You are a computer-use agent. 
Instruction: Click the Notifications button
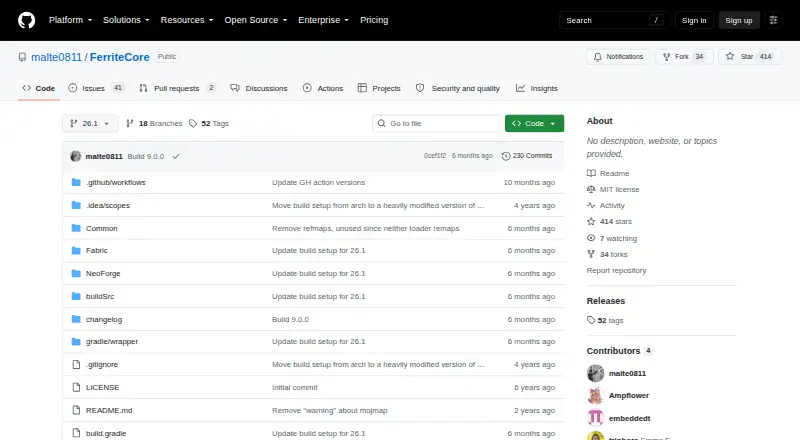[x=618, y=57]
